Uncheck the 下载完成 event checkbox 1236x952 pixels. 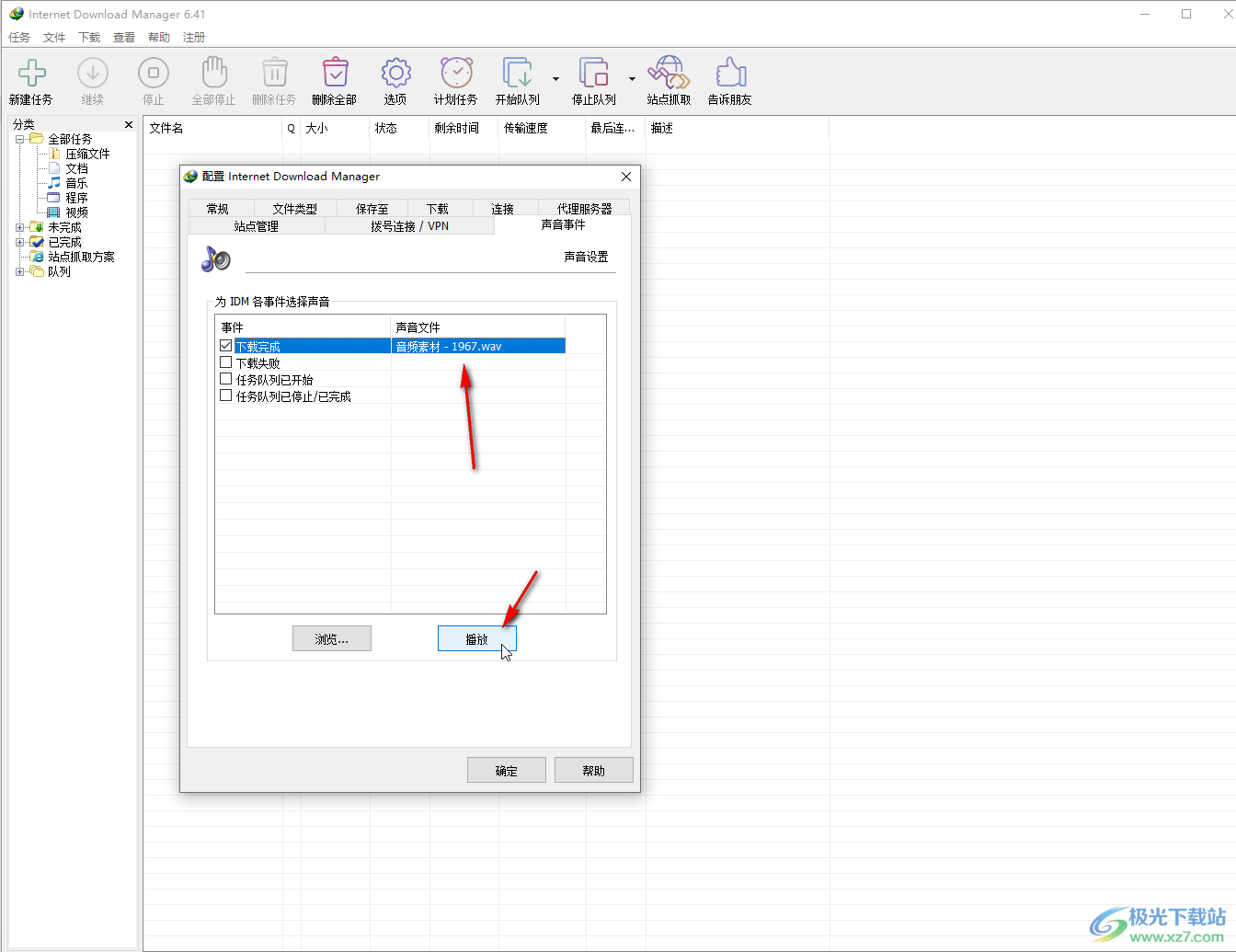[226, 346]
